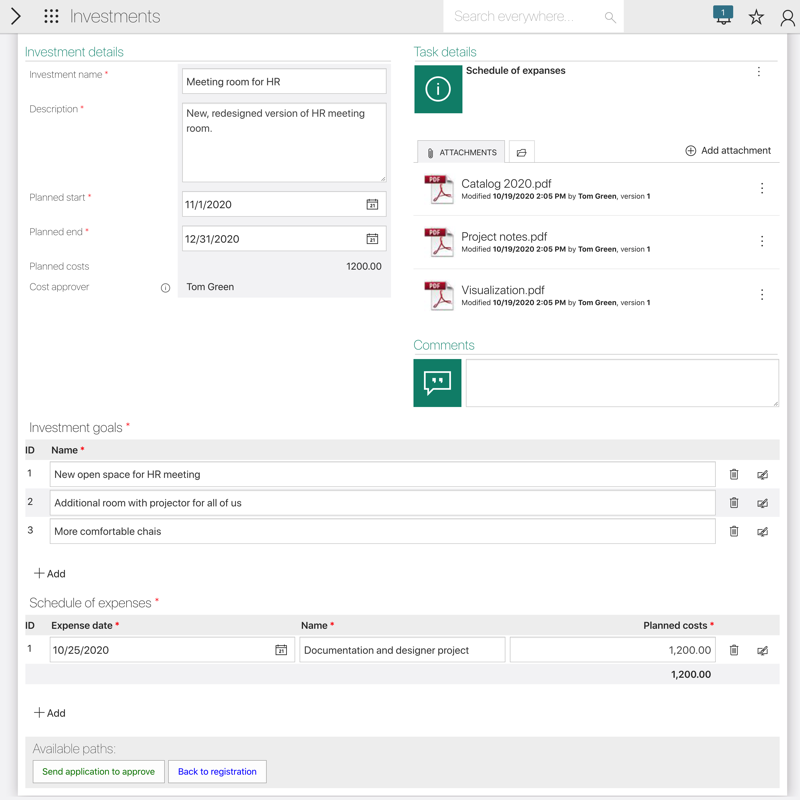The width and height of the screenshot is (800, 800).
Task: Edit the 'More comfortable chais' goal row
Action: (762, 532)
